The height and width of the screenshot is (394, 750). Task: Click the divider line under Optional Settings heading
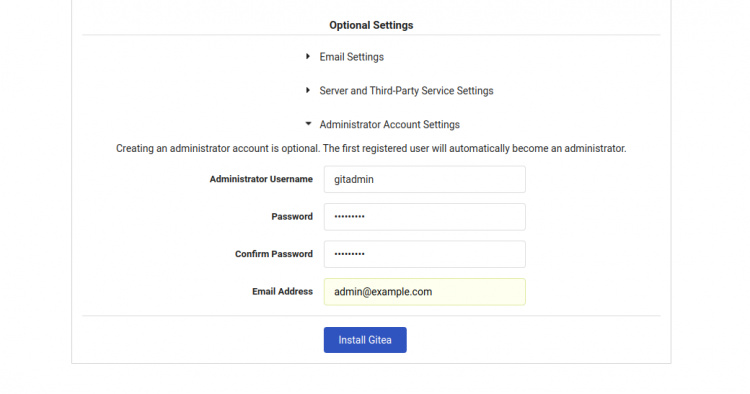click(x=371, y=35)
